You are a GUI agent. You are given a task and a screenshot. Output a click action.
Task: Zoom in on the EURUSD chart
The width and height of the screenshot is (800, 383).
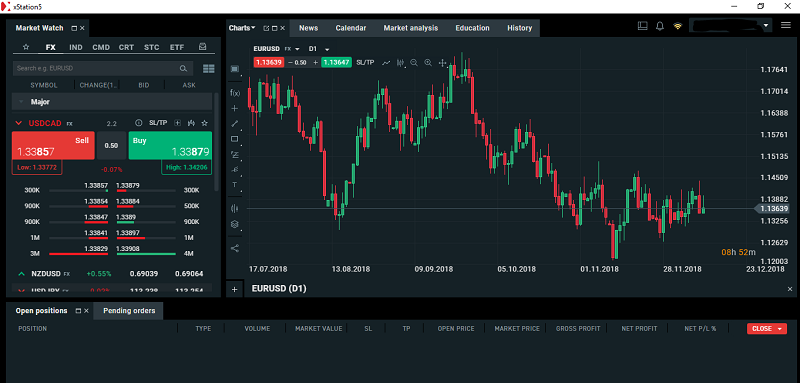(428, 63)
